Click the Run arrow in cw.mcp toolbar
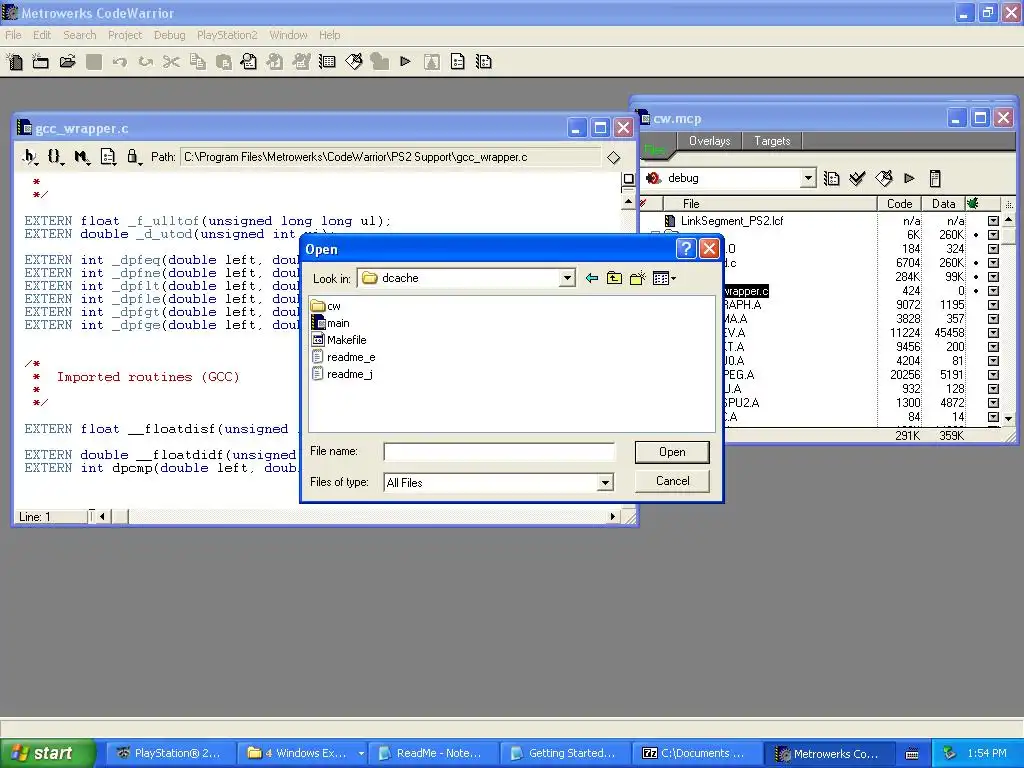The image size is (1024, 768). pos(909,178)
